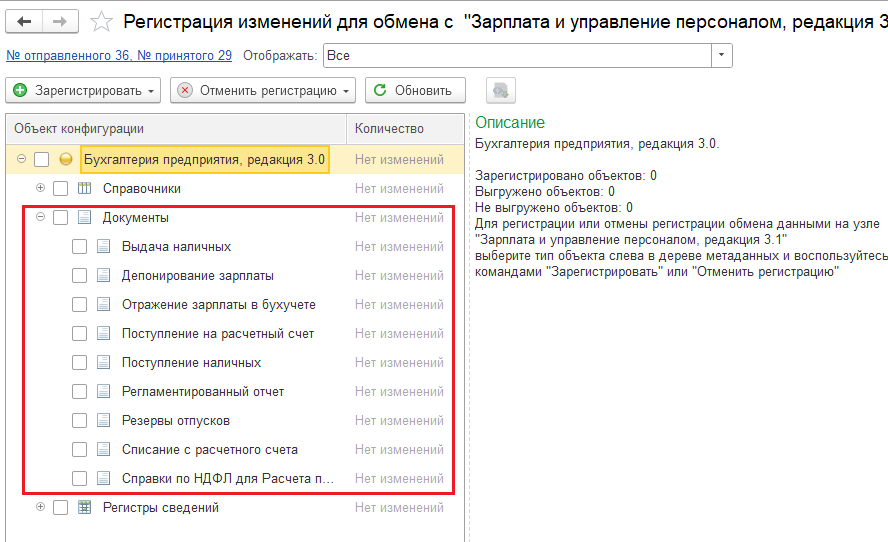Collapse the Документы tree node
Image resolution: width=888 pixels, height=542 pixels.
click(40, 216)
